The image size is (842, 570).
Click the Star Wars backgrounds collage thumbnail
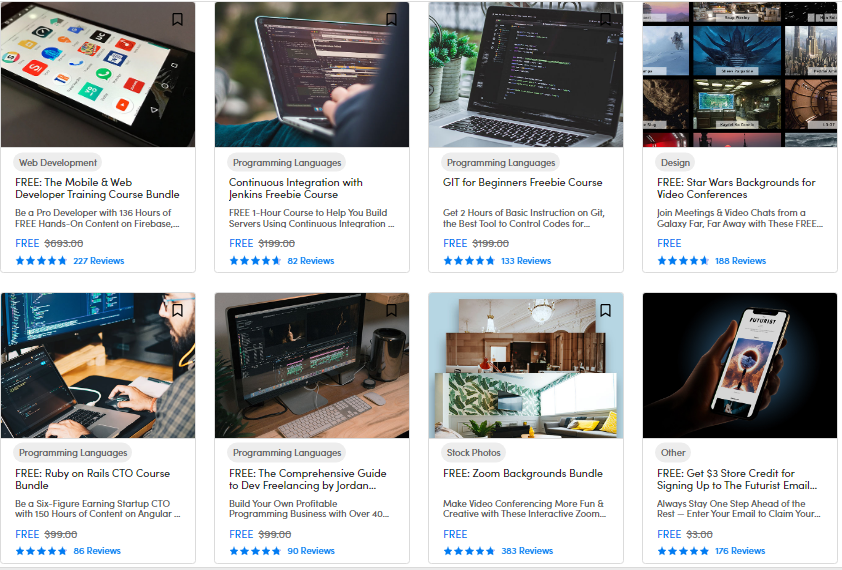coord(739,75)
